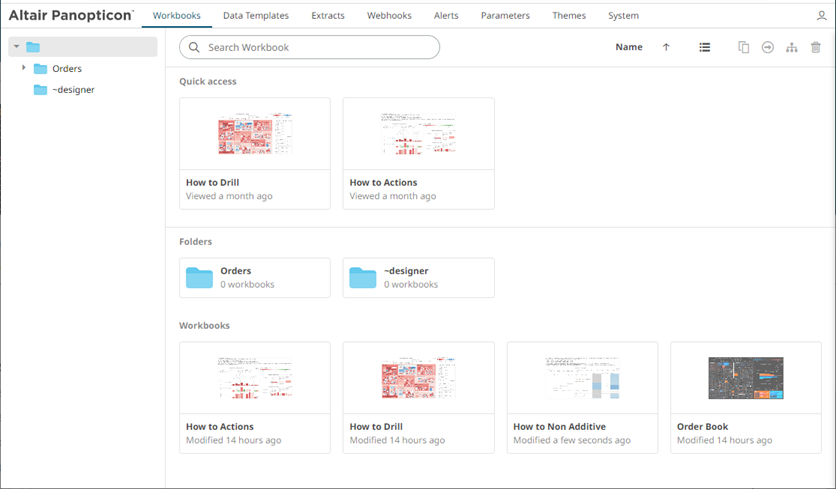Switch to list view icon
The height and width of the screenshot is (489, 836).
pyautogui.click(x=705, y=47)
